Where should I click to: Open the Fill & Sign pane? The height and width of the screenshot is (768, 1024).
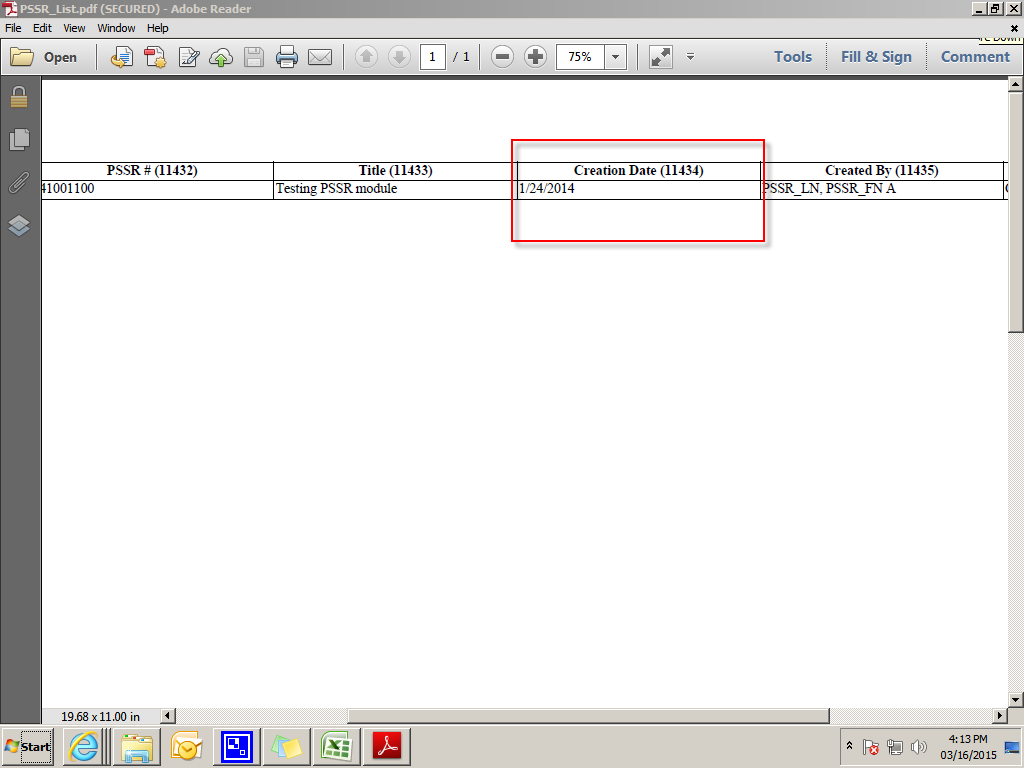pyautogui.click(x=876, y=57)
